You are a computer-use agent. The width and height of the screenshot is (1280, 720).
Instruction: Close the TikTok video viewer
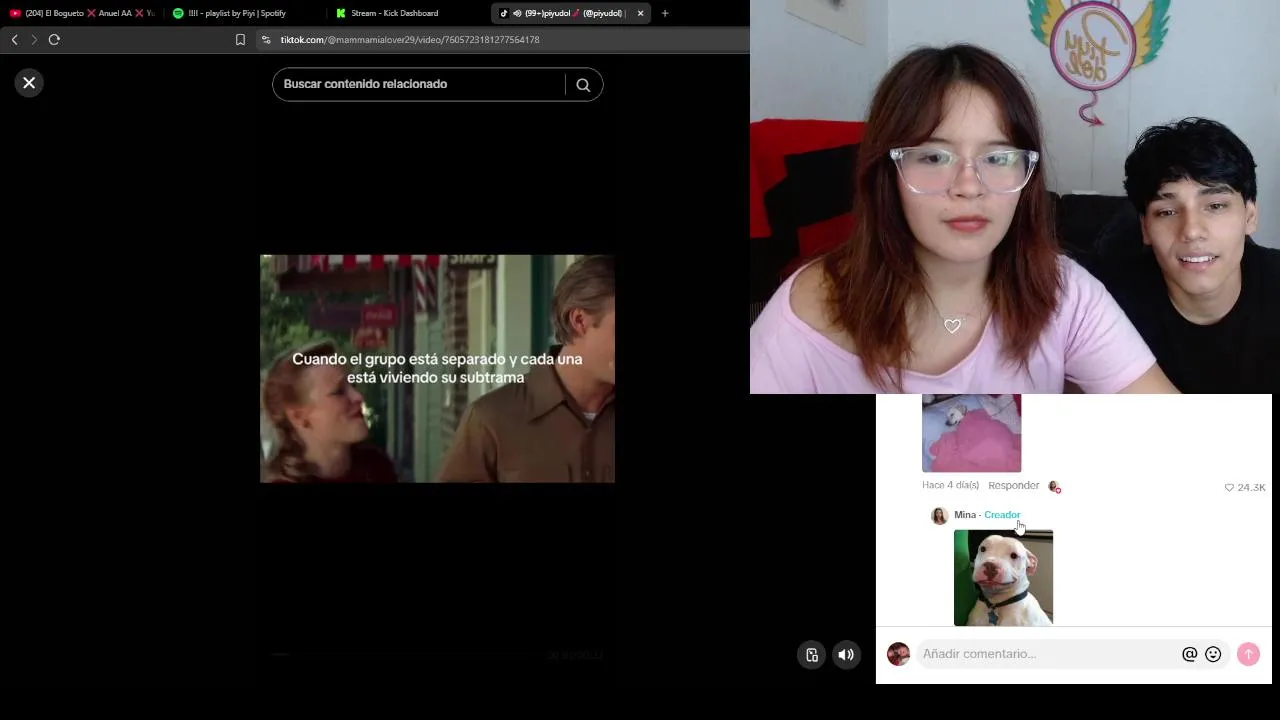pyautogui.click(x=29, y=83)
